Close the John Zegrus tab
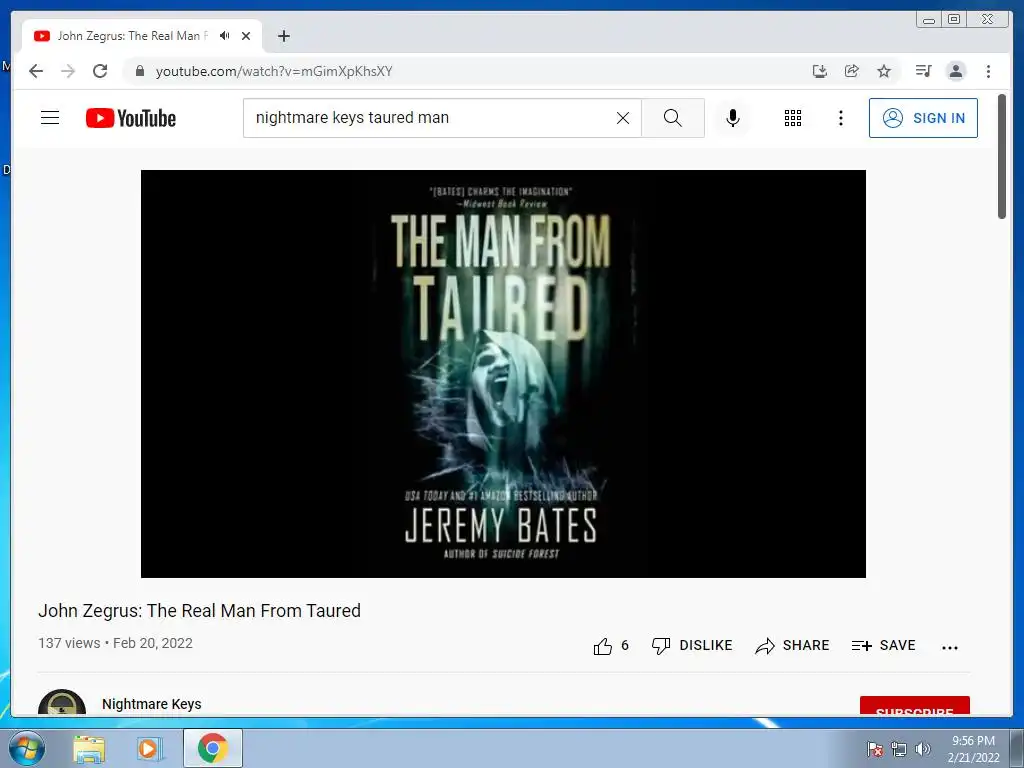Viewport: 1024px width, 768px height. click(x=246, y=36)
